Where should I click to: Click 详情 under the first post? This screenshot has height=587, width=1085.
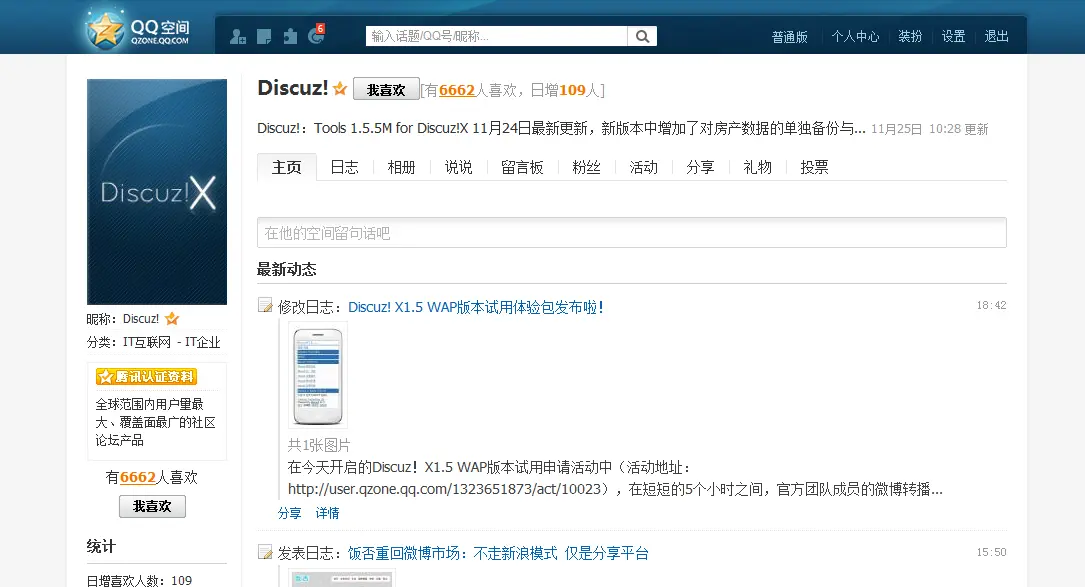click(328, 513)
